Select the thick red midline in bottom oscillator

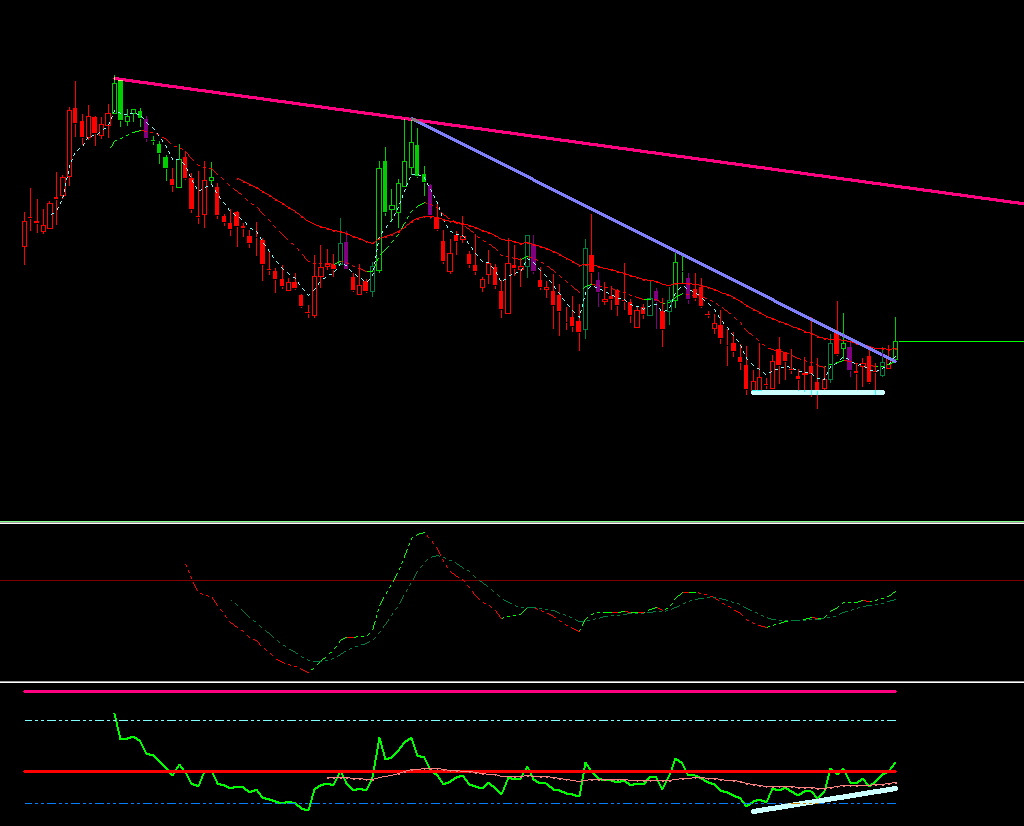point(460,771)
